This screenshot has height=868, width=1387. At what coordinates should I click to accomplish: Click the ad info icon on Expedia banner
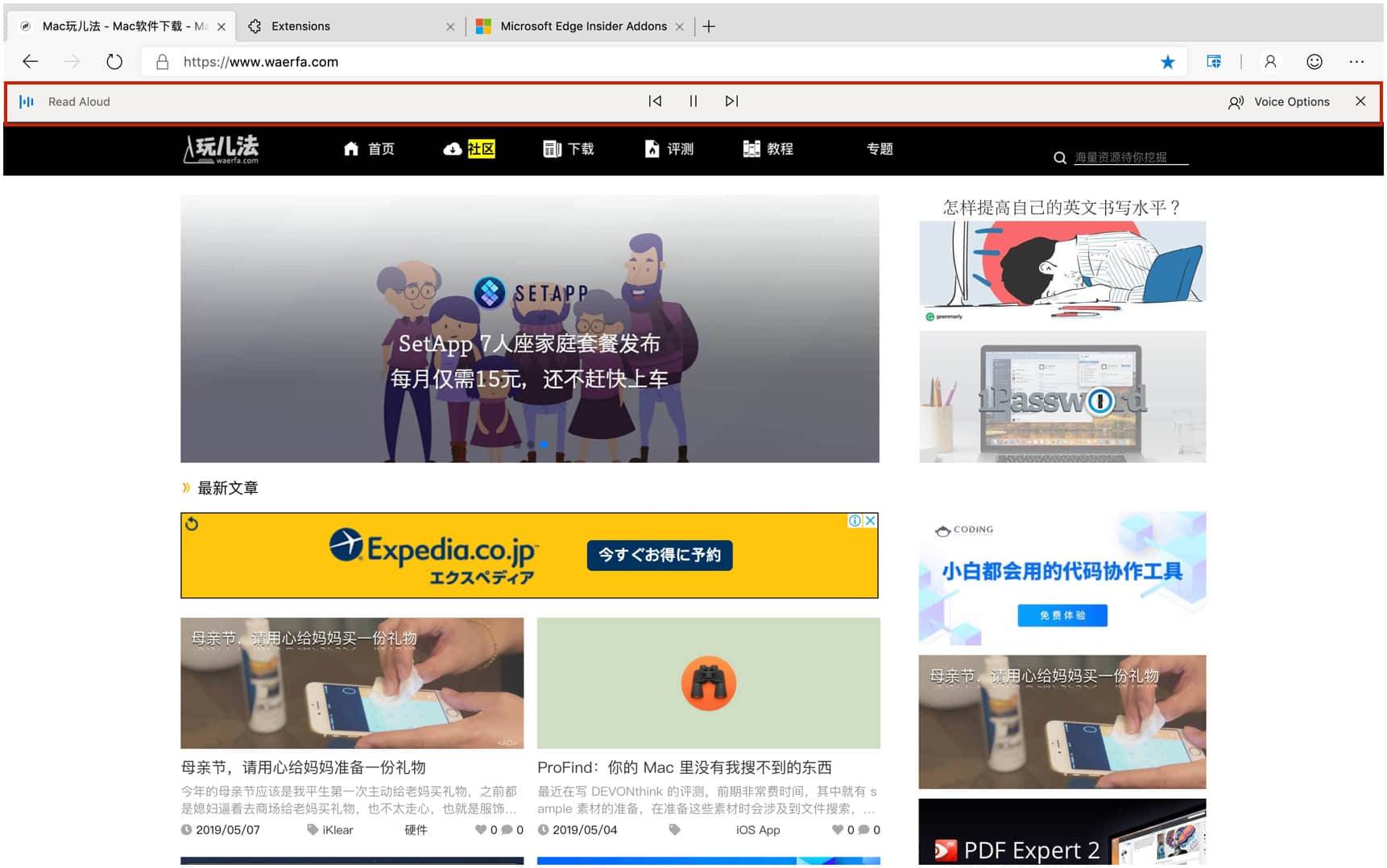pyautogui.click(x=855, y=521)
